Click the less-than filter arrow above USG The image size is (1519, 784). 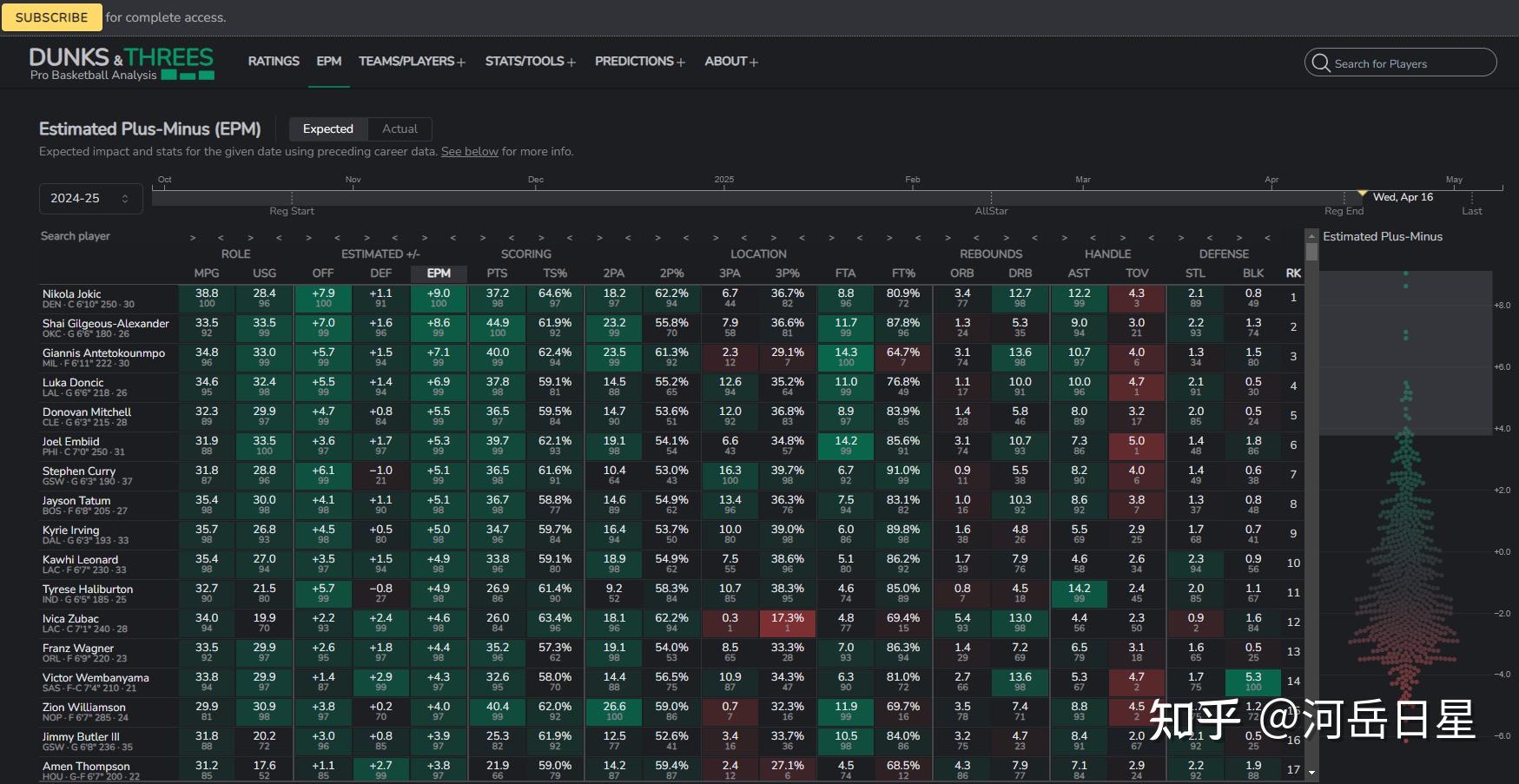click(279, 238)
